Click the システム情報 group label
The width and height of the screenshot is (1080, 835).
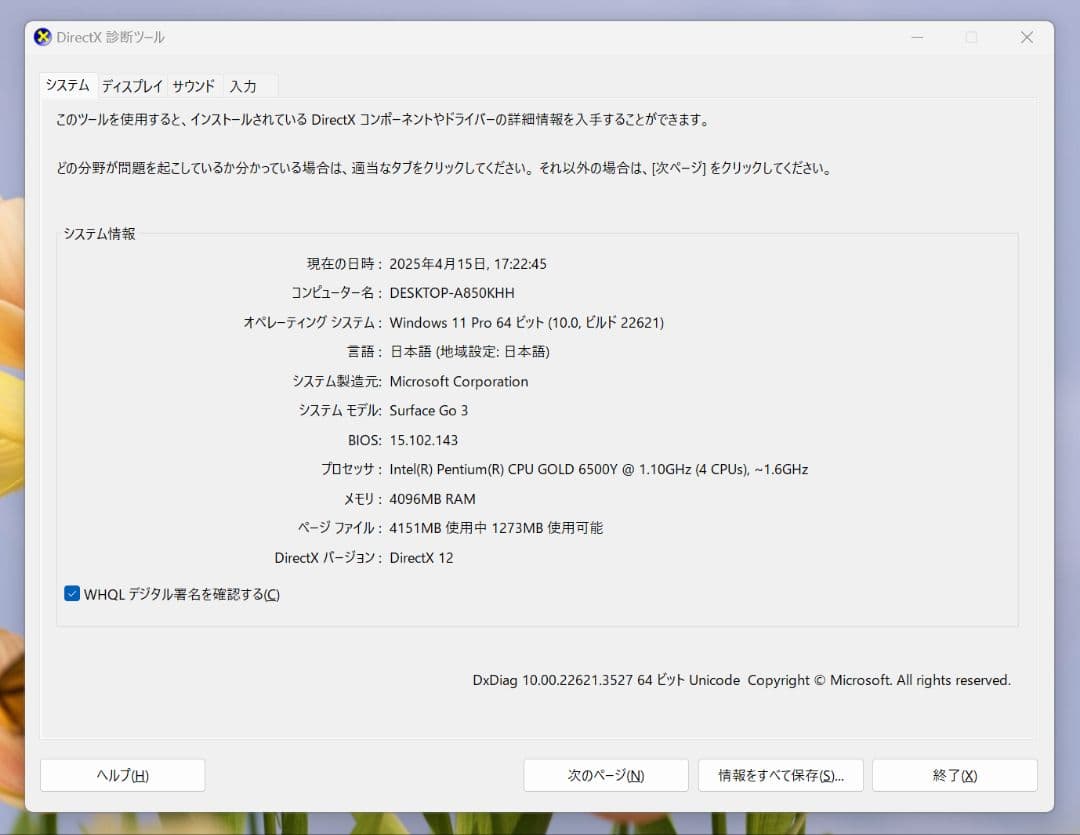[100, 234]
